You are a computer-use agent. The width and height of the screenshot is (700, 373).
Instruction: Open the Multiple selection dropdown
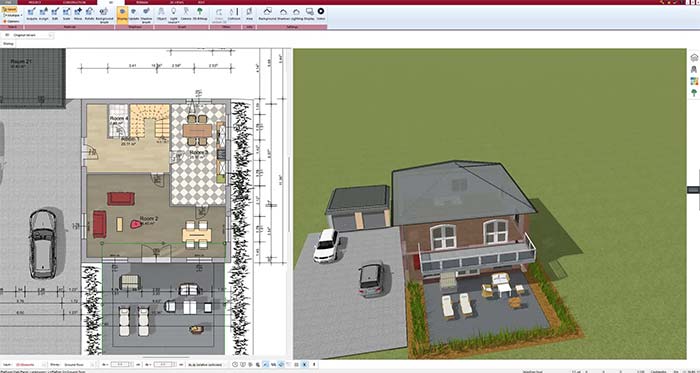(x=12, y=15)
